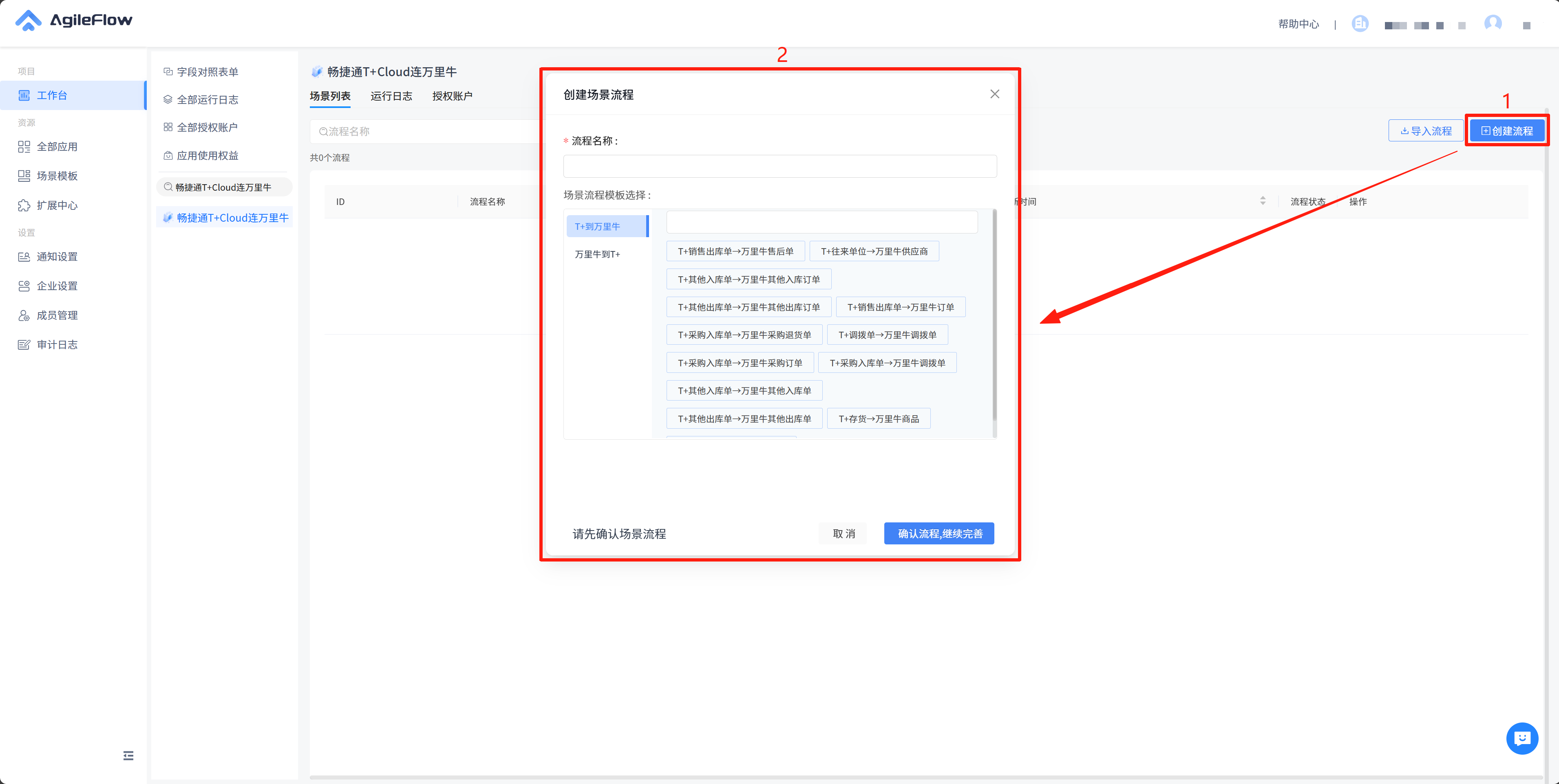
Task: Click 确认流程,继续完善 button
Action: [938, 533]
